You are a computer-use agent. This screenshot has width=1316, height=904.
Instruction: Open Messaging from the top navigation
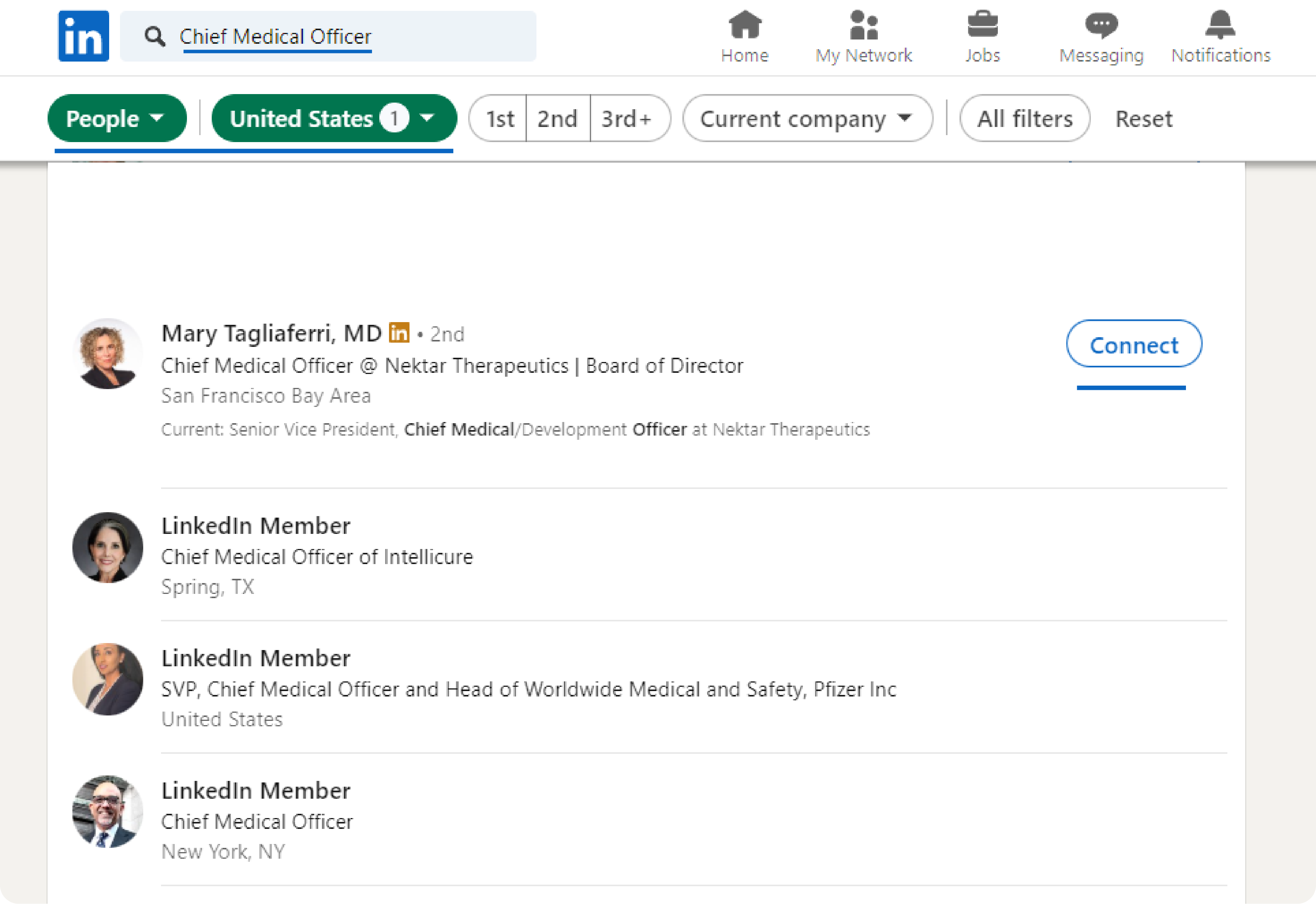pyautogui.click(x=1102, y=38)
